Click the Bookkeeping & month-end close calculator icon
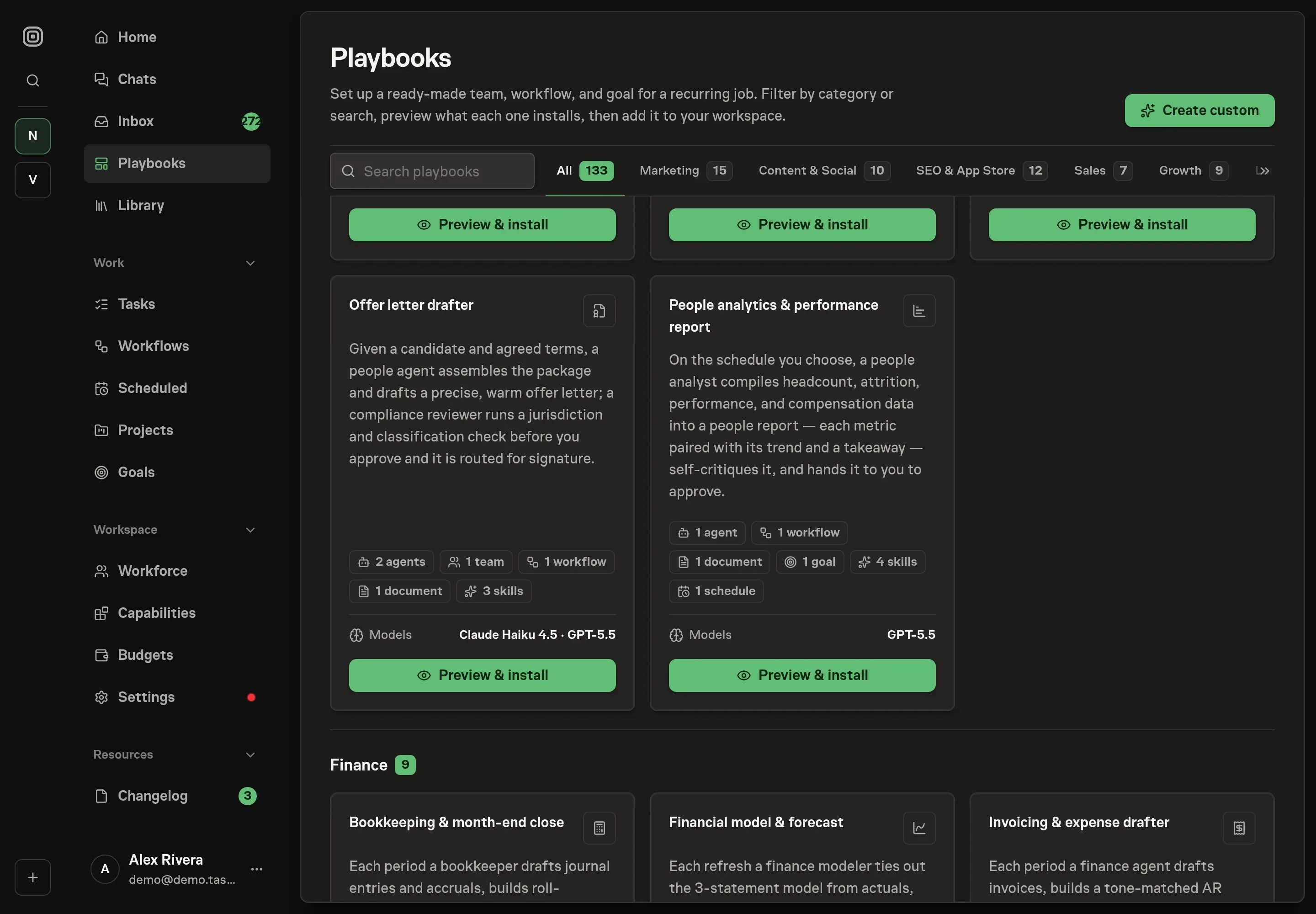This screenshot has width=1316, height=914. point(599,828)
